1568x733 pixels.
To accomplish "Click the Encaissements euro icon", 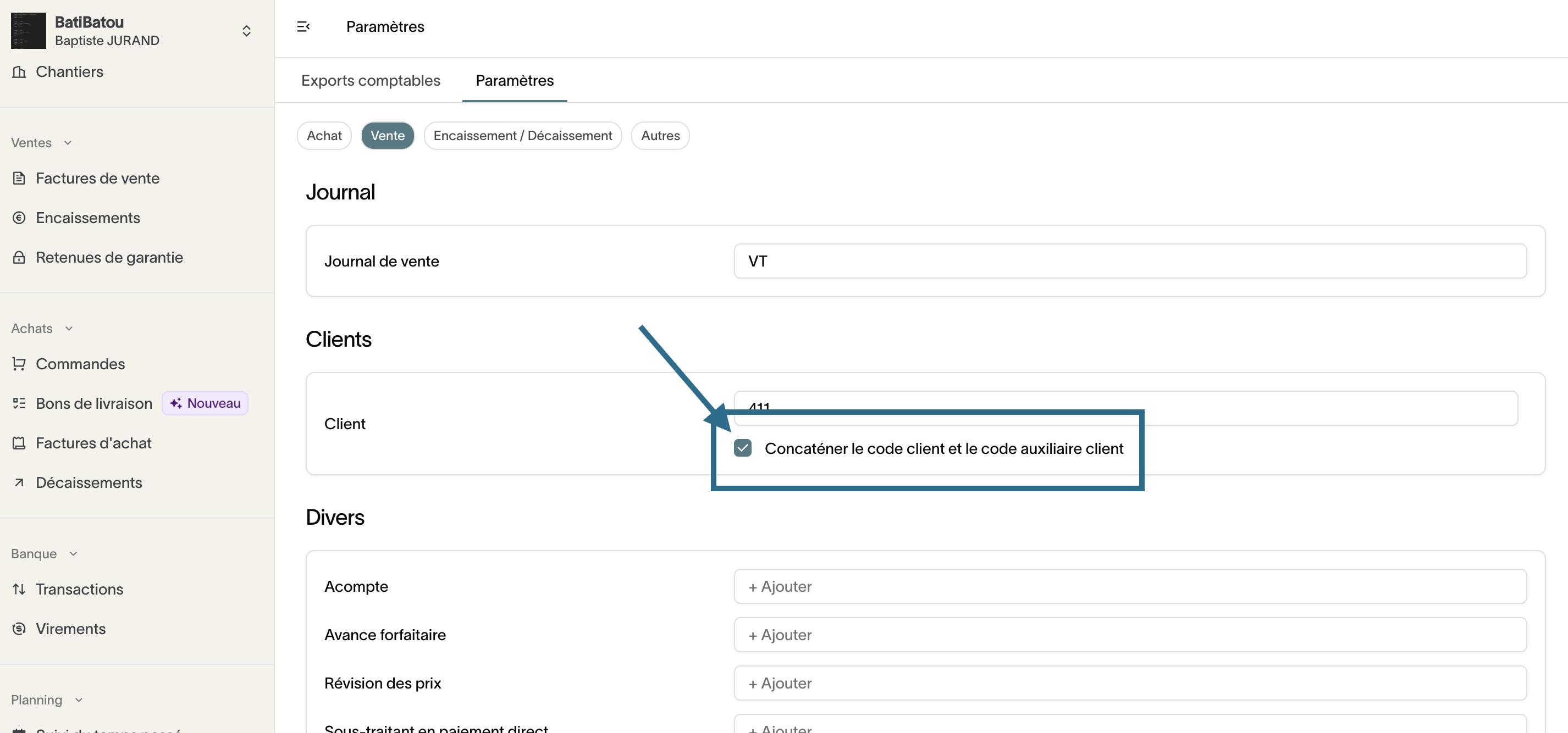I will click(19, 218).
